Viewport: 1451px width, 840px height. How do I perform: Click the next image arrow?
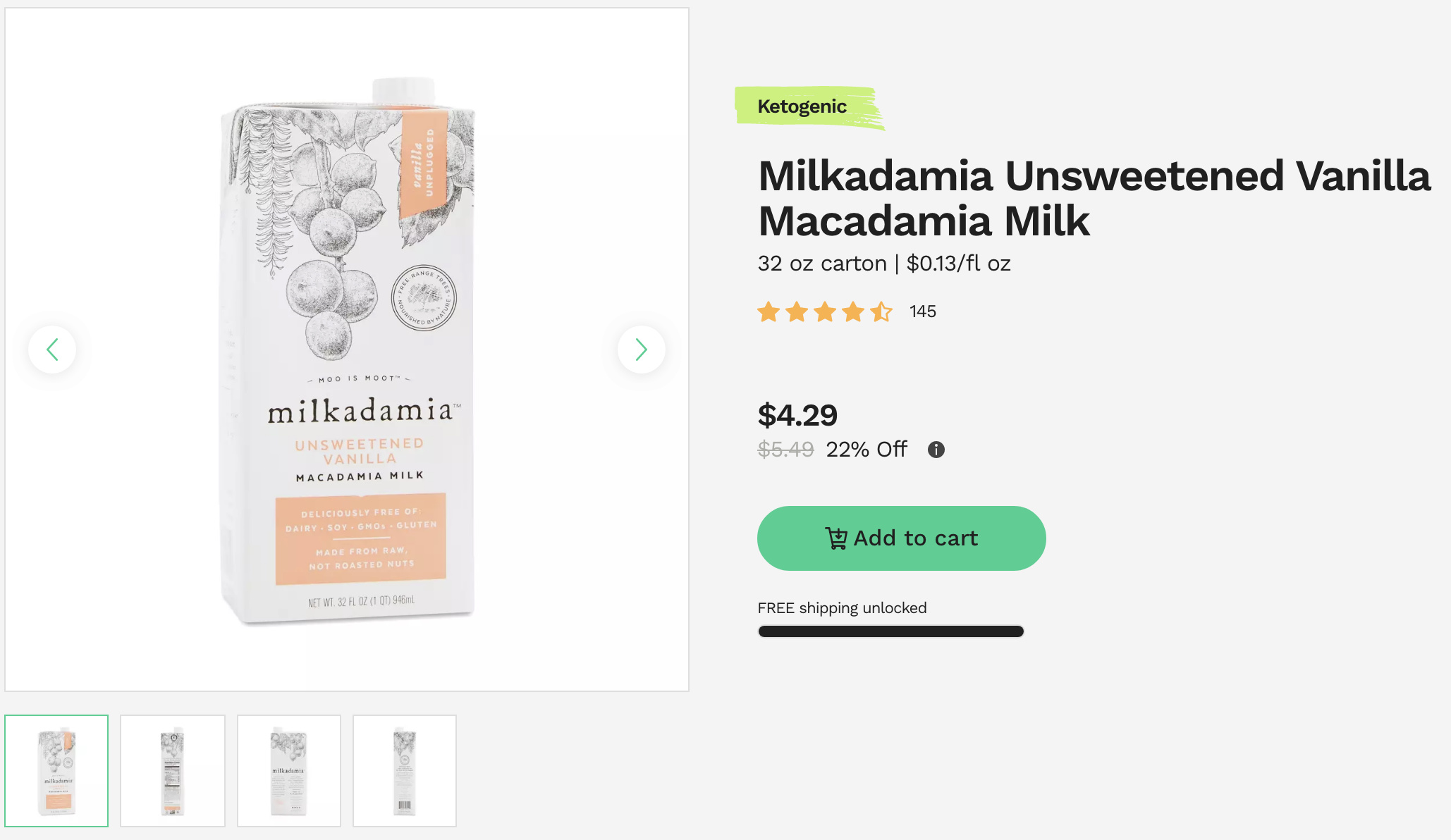click(641, 350)
